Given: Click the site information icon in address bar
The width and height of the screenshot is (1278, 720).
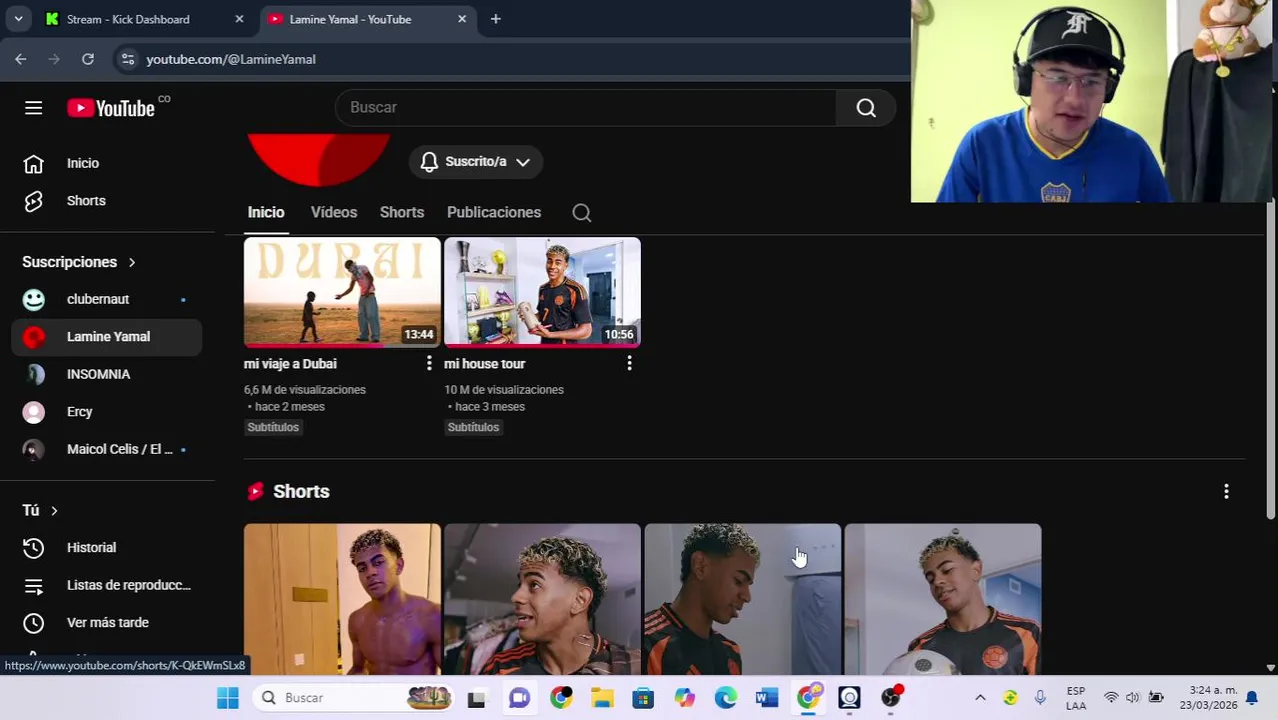Looking at the screenshot, I should point(127,59).
